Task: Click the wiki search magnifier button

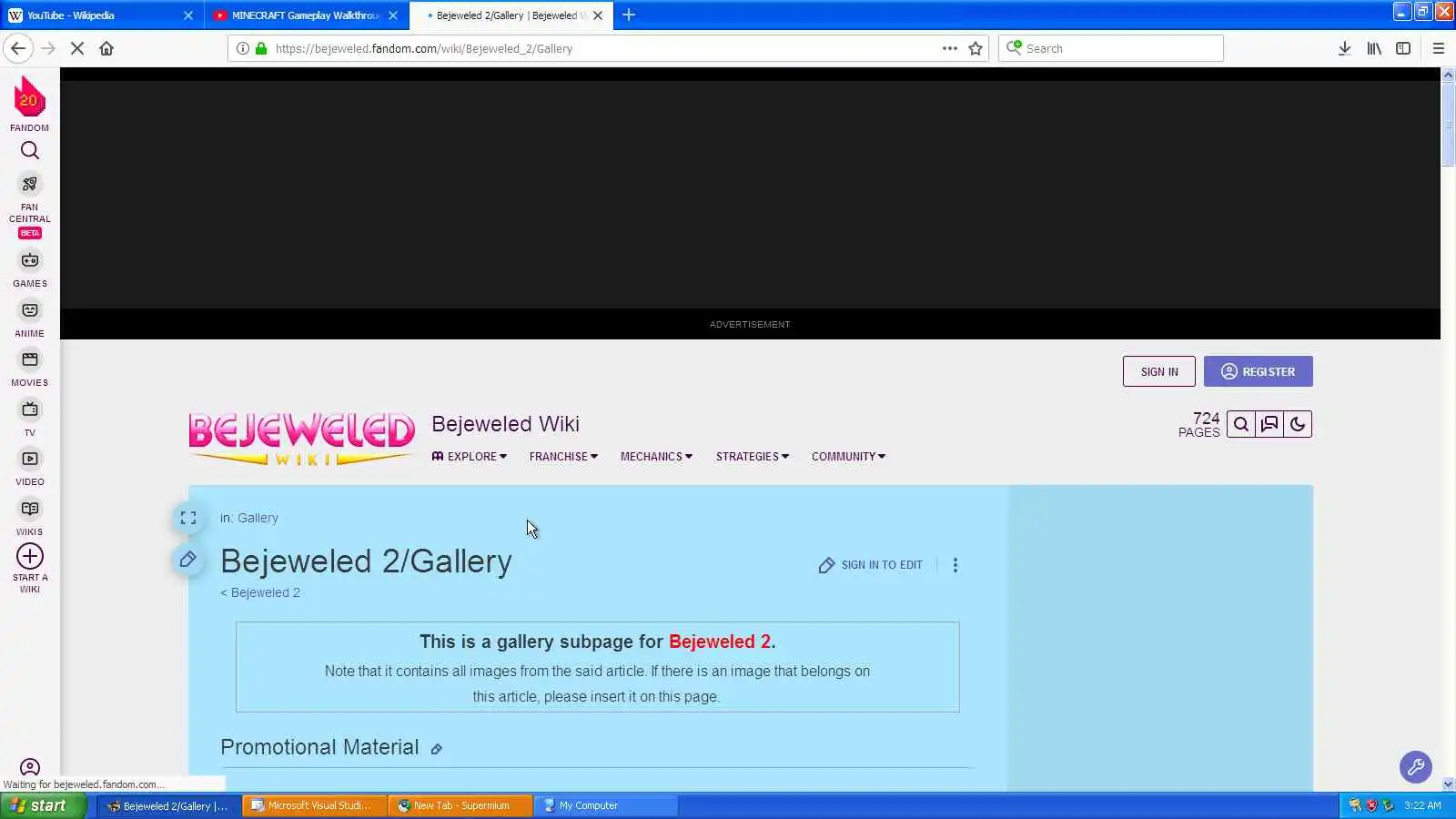Action: click(x=1241, y=424)
